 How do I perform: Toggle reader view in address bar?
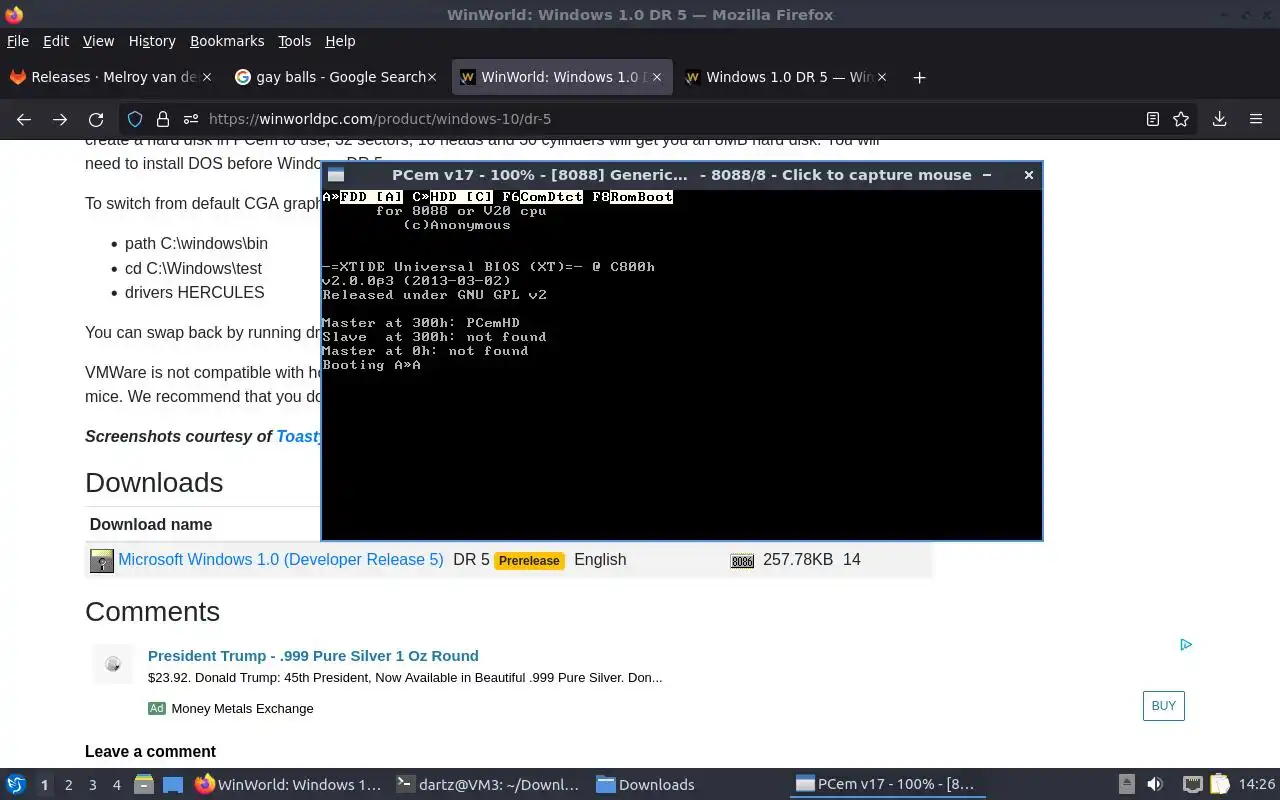pos(1152,119)
